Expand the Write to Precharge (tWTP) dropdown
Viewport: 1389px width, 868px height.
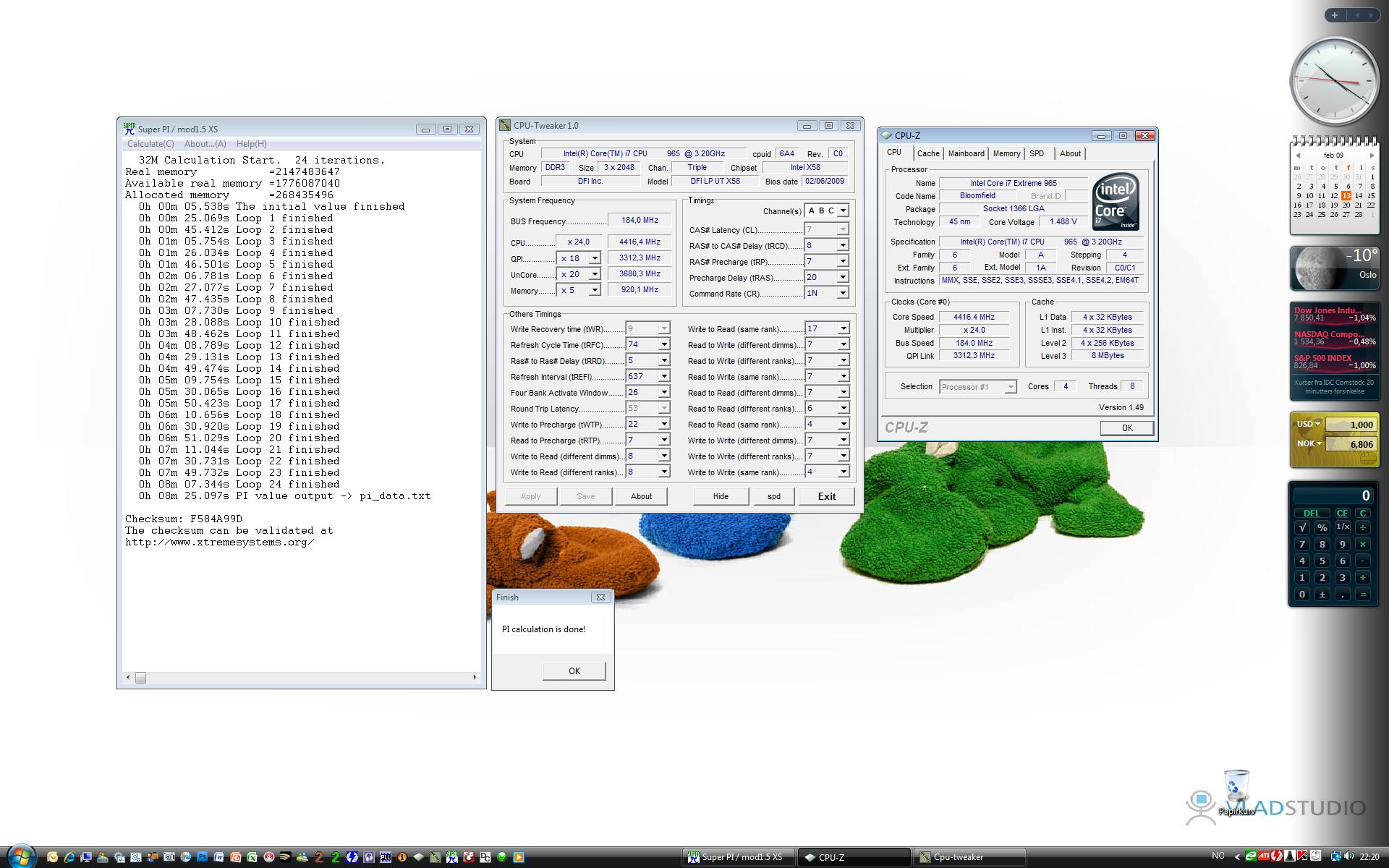point(663,424)
